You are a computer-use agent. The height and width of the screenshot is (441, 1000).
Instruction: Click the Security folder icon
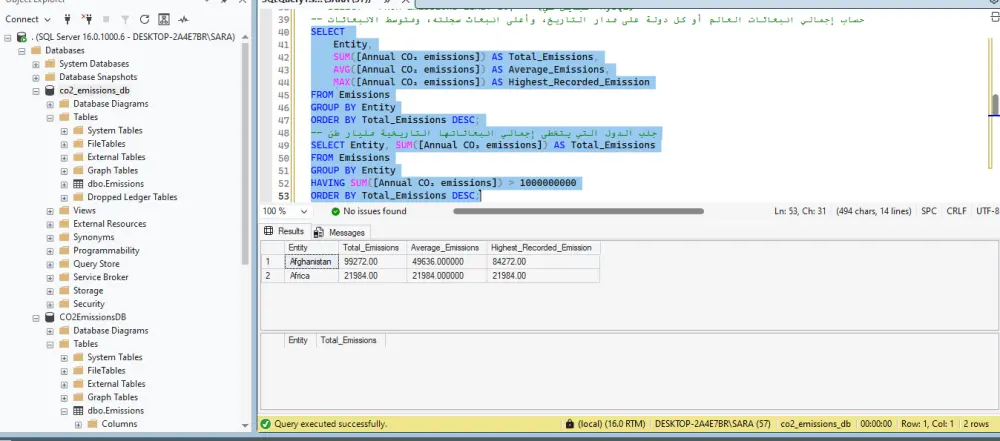point(64,304)
